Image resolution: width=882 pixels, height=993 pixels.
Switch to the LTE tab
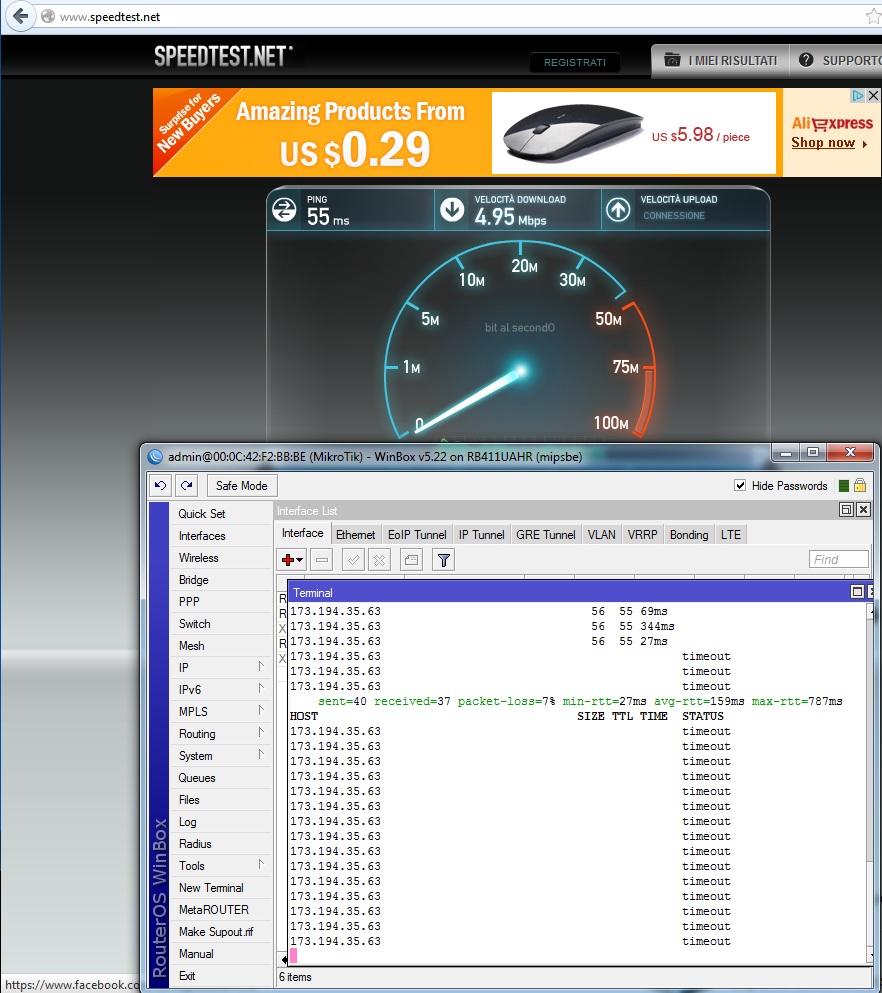pos(731,534)
